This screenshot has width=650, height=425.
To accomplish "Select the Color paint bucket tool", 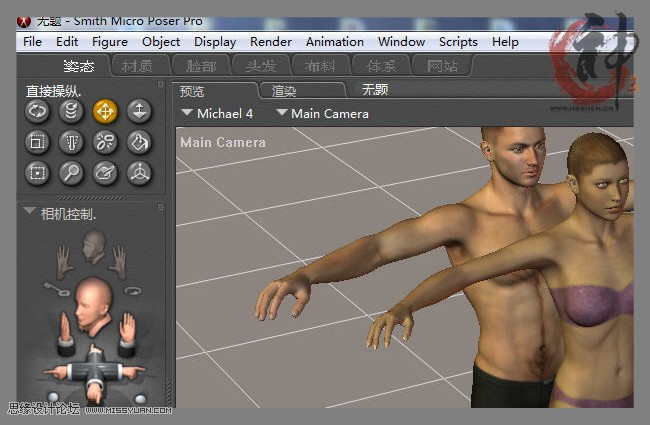I will pos(139,142).
